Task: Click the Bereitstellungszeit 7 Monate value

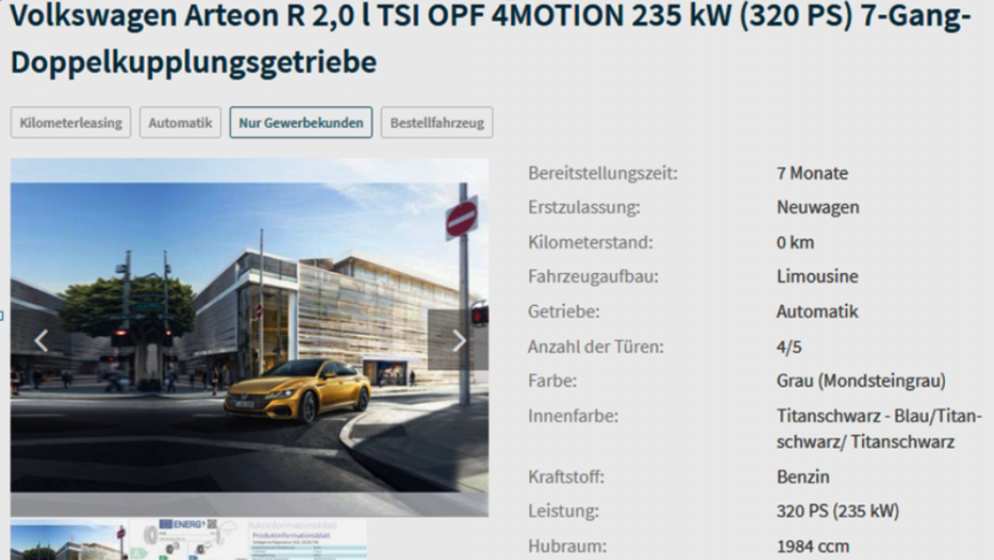Action: pyautogui.click(x=812, y=173)
